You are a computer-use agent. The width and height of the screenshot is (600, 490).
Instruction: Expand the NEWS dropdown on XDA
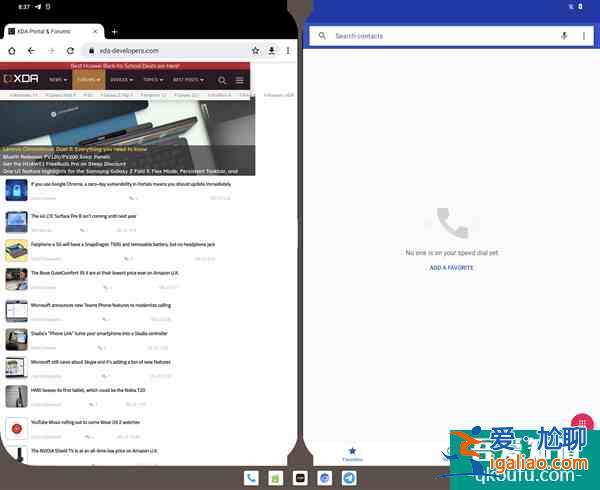pyautogui.click(x=58, y=80)
